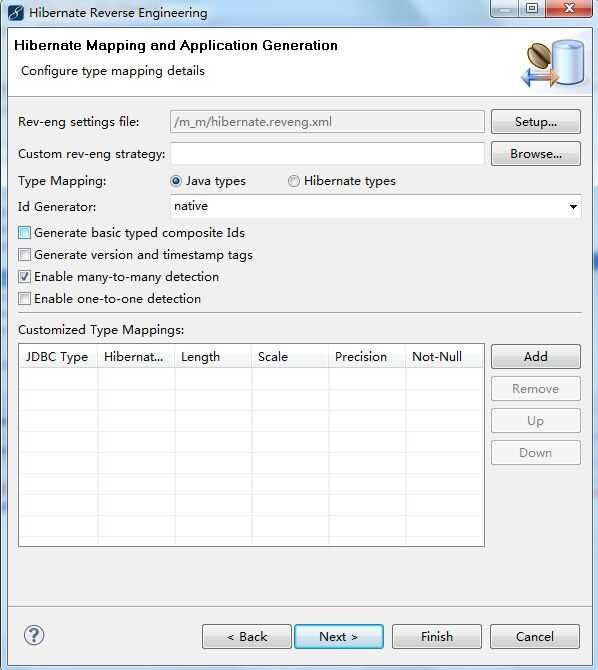Image resolution: width=598 pixels, height=670 pixels.
Task: Click the Hibernate Reverse Engineering title icon
Action: click(x=16, y=12)
